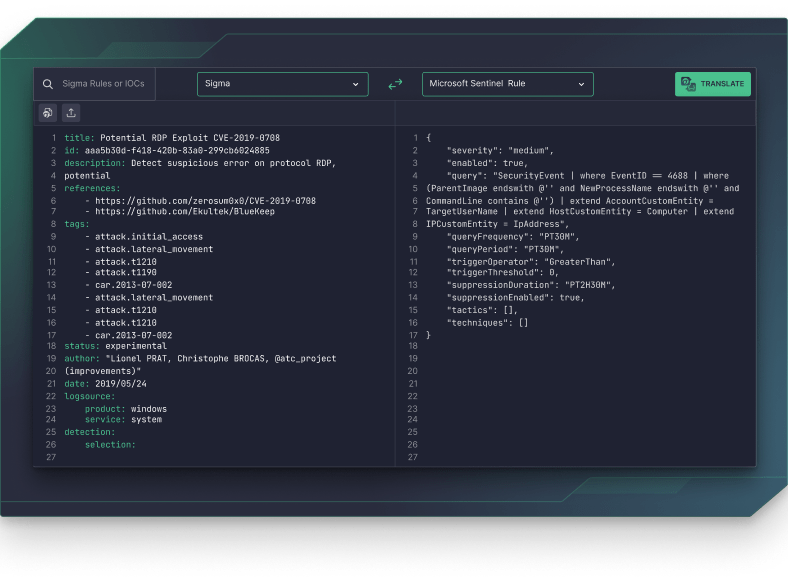The height and width of the screenshot is (582, 788).
Task: Click the magnifying glass search icon
Action: [x=48, y=84]
